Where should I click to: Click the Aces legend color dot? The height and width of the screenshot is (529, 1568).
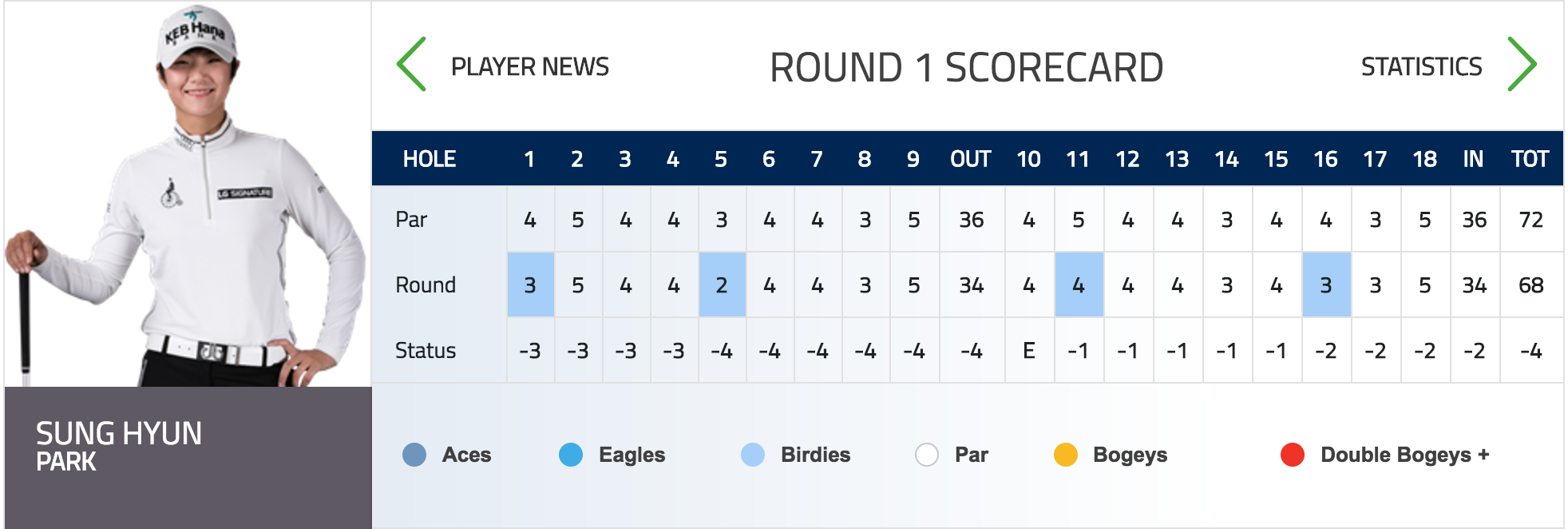[414, 455]
